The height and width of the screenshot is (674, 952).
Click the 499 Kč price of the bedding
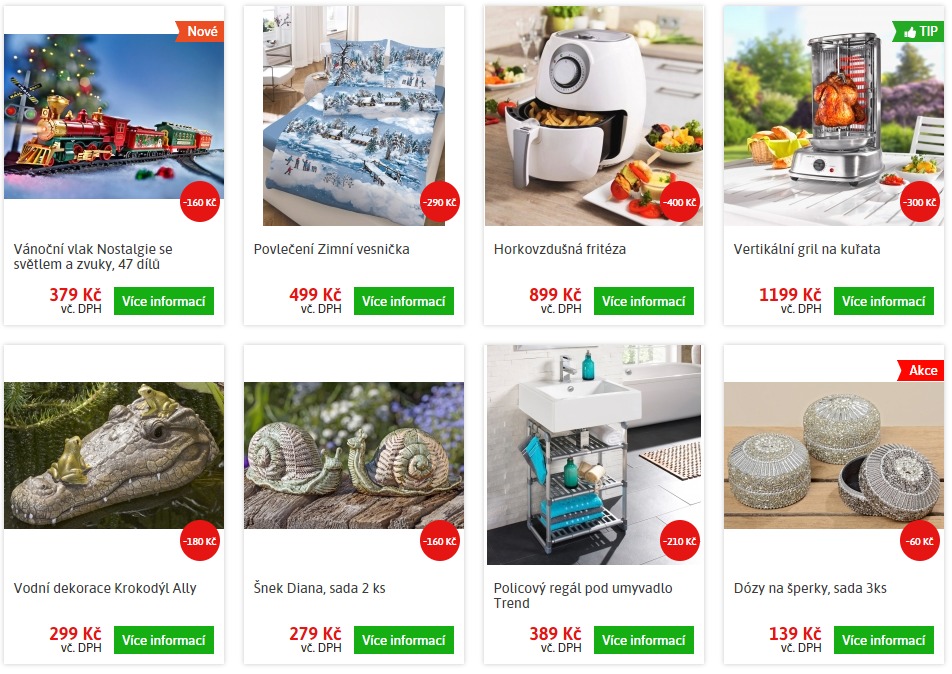[x=315, y=294]
